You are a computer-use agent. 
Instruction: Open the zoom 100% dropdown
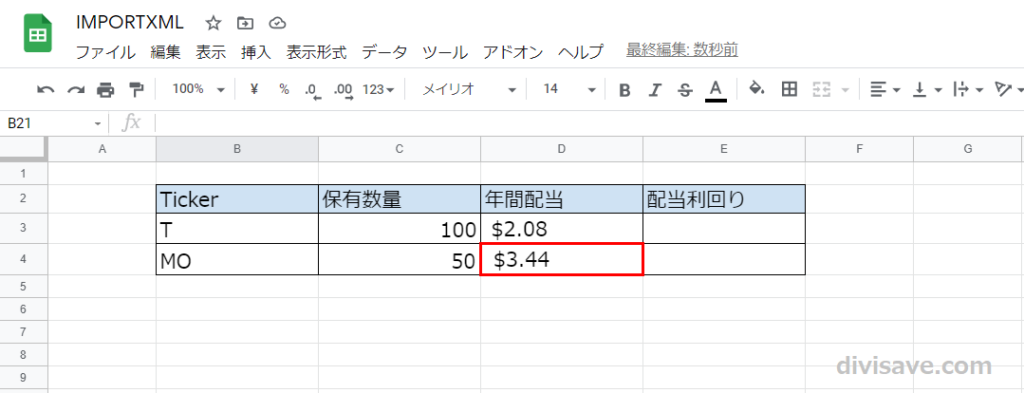click(199, 89)
